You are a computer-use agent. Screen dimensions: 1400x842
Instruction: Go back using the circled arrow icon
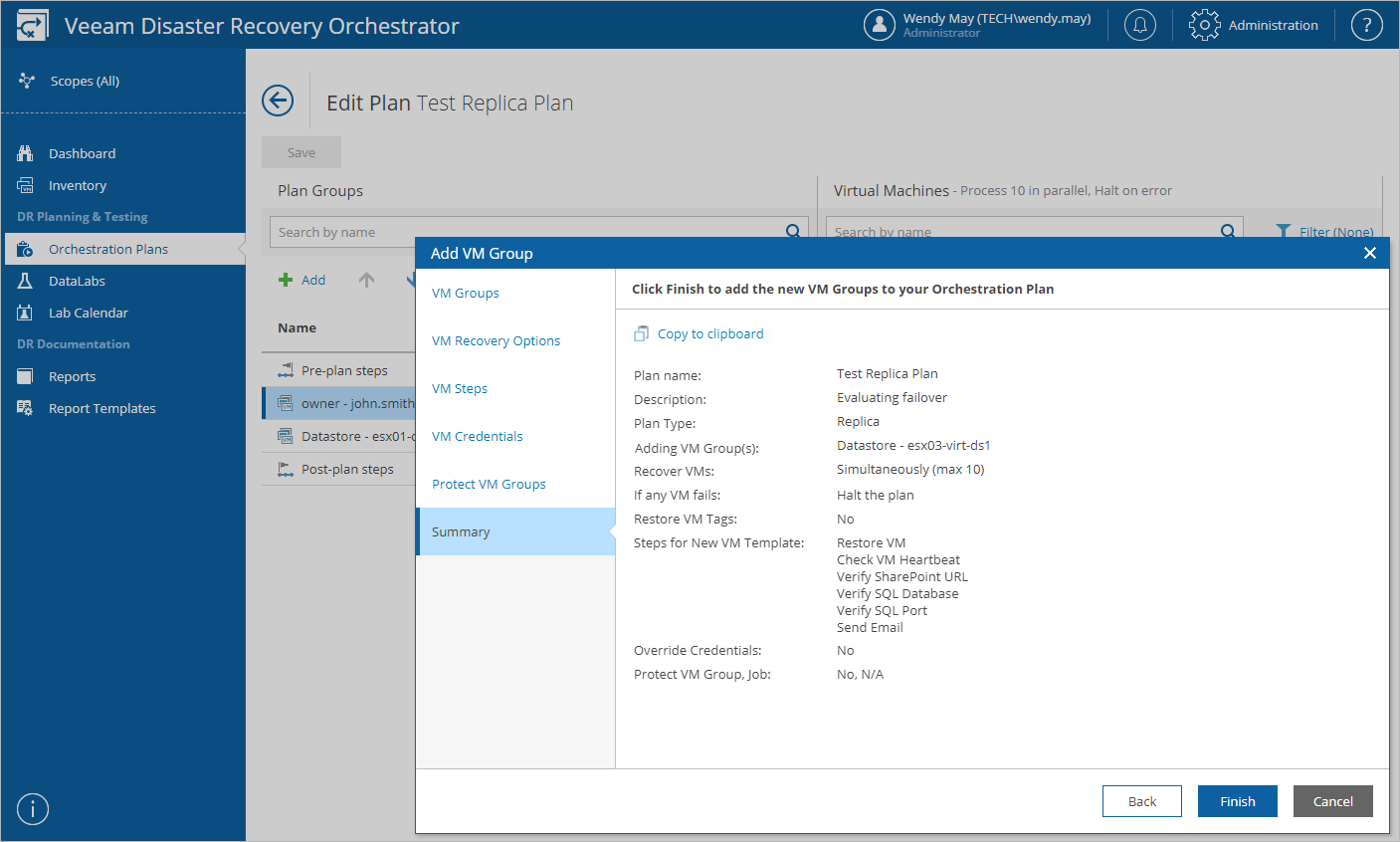coord(278,101)
